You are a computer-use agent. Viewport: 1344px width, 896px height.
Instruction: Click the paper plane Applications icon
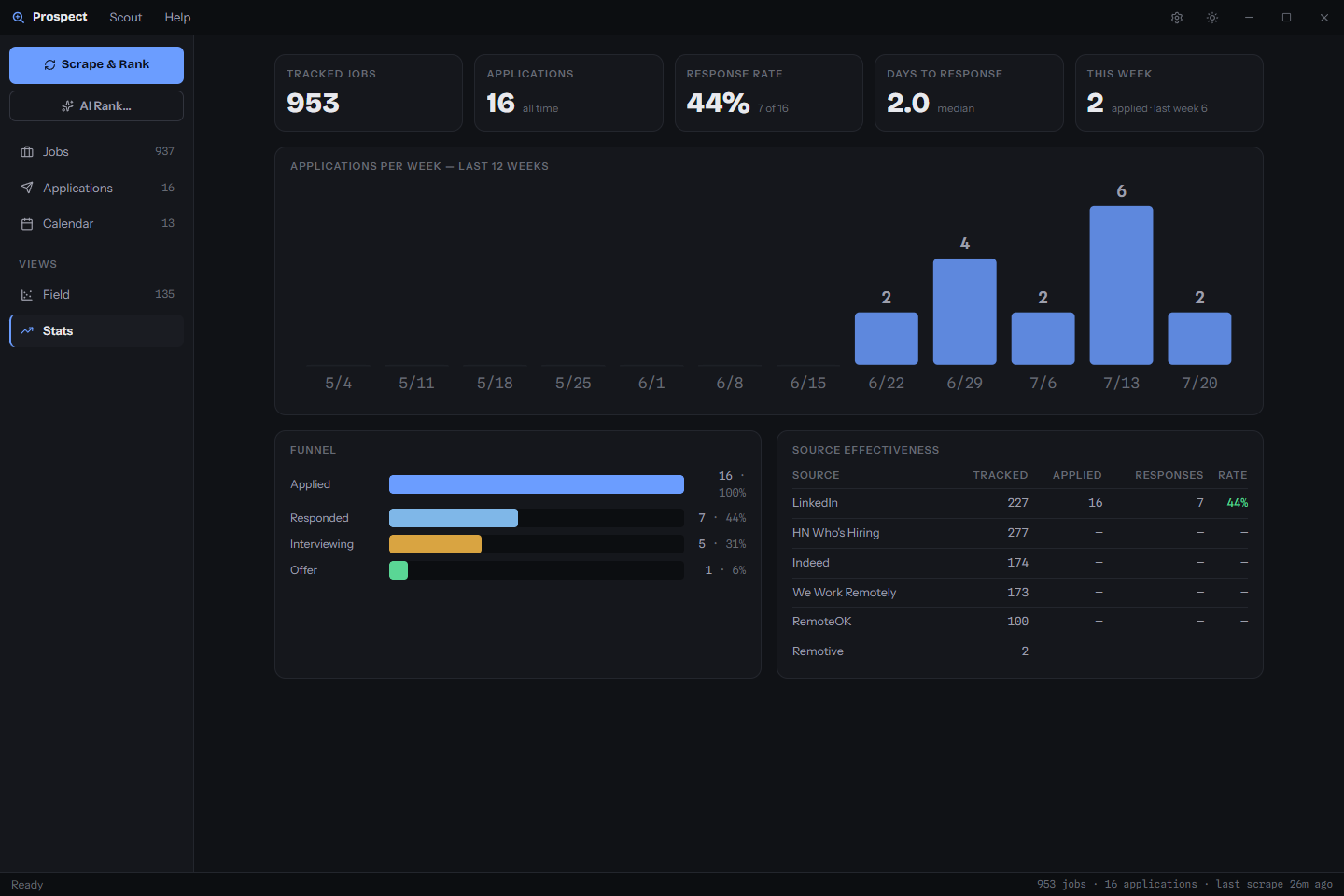coord(27,188)
